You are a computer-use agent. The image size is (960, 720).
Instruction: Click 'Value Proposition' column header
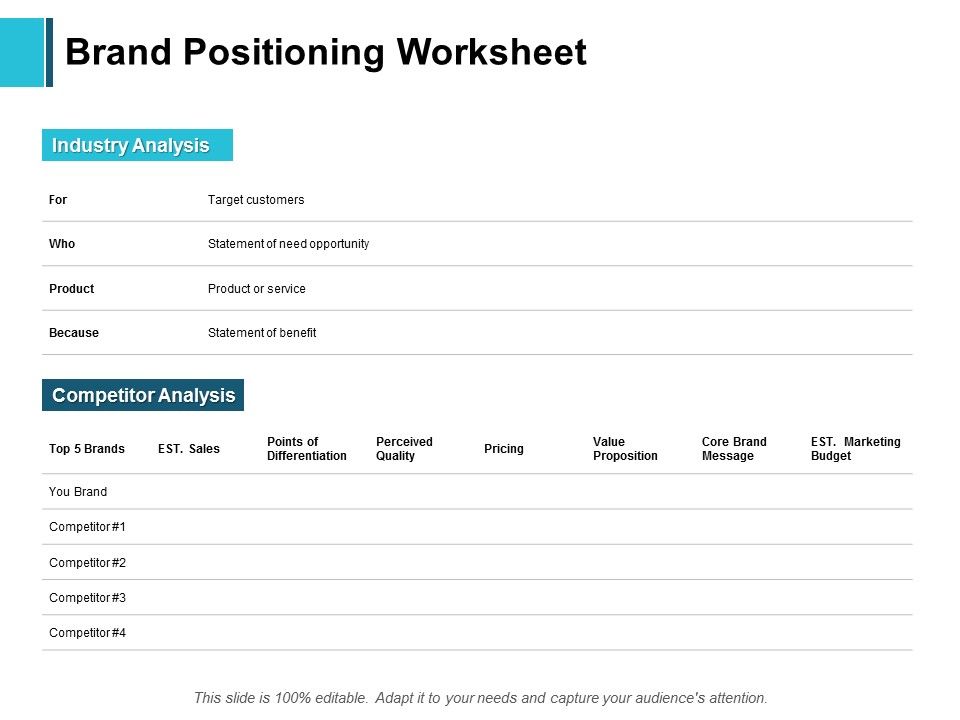[625, 449]
